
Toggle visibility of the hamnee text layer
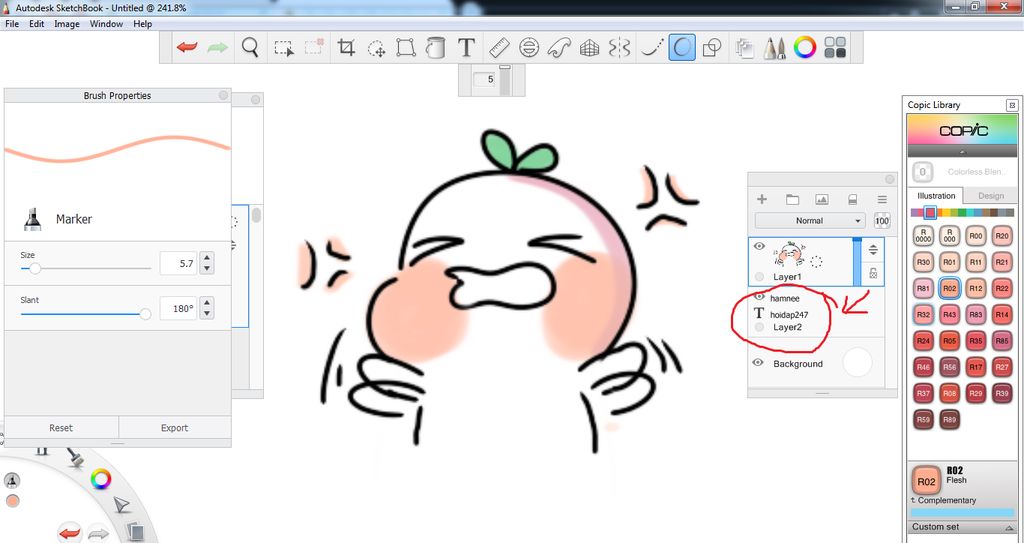(x=759, y=297)
